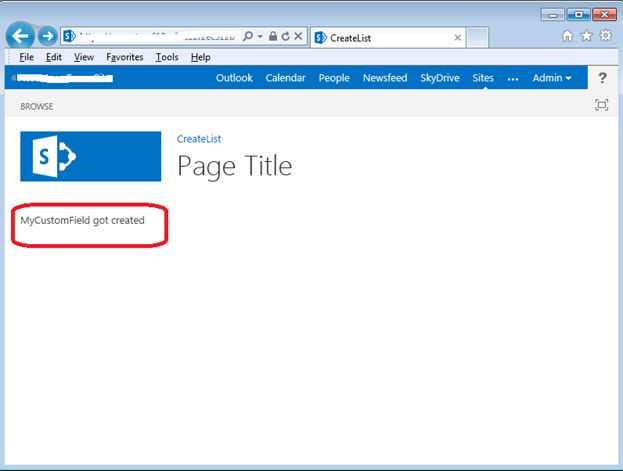
Task: Click the SharePoint site logo image
Action: 91,156
